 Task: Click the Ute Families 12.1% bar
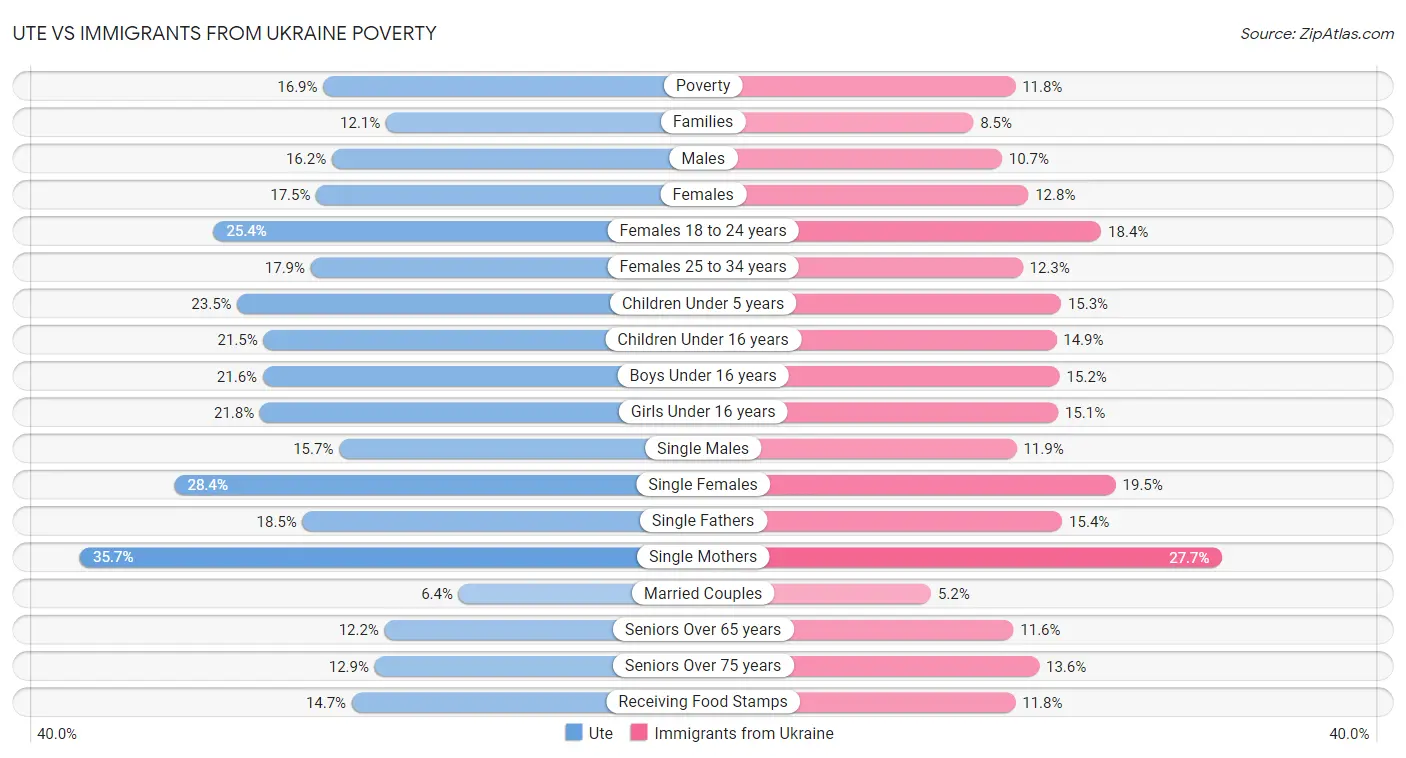coord(520,122)
